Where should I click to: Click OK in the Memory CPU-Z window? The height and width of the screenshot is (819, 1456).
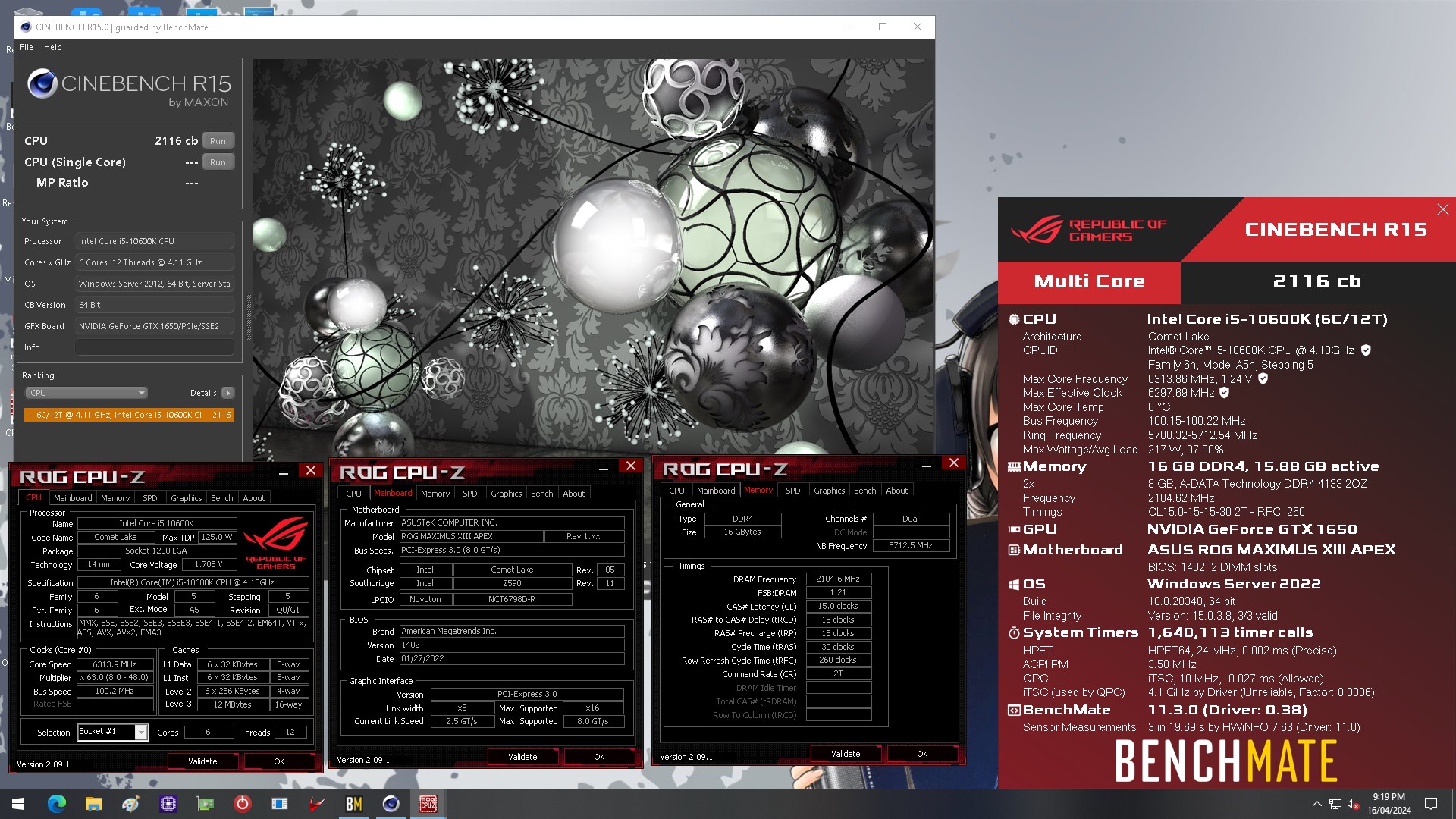click(922, 754)
